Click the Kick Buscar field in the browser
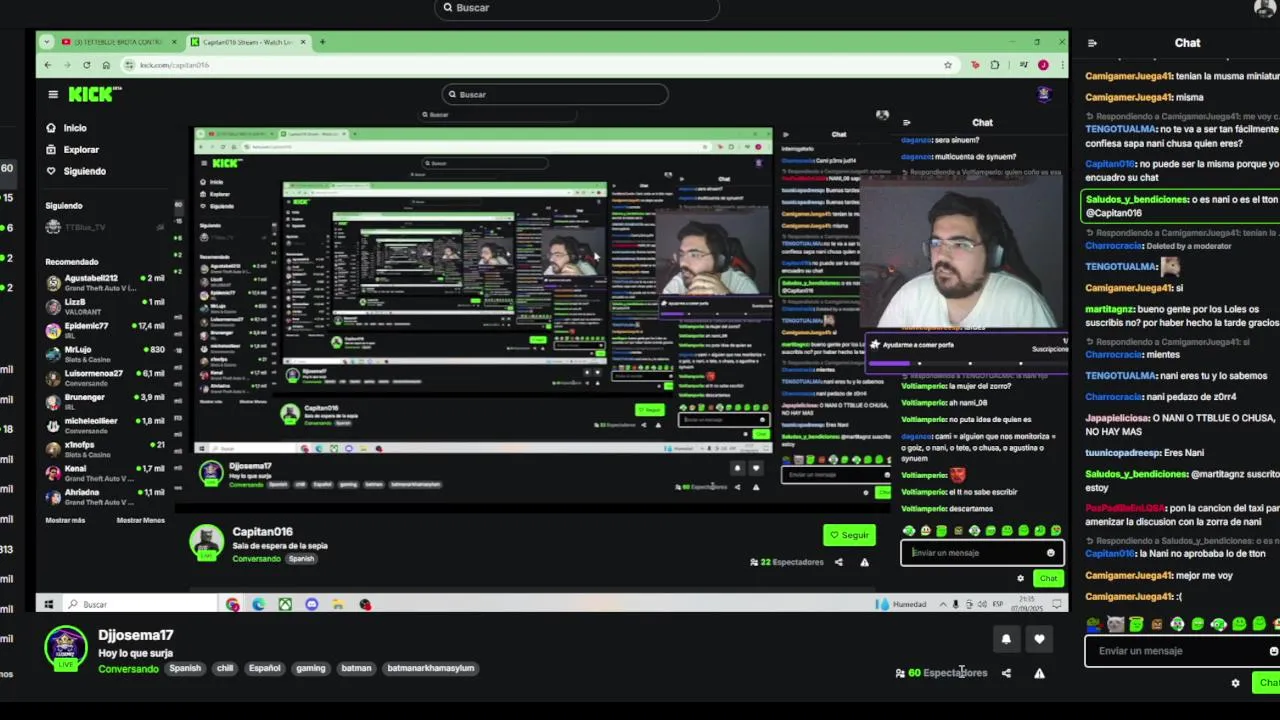 tap(555, 94)
